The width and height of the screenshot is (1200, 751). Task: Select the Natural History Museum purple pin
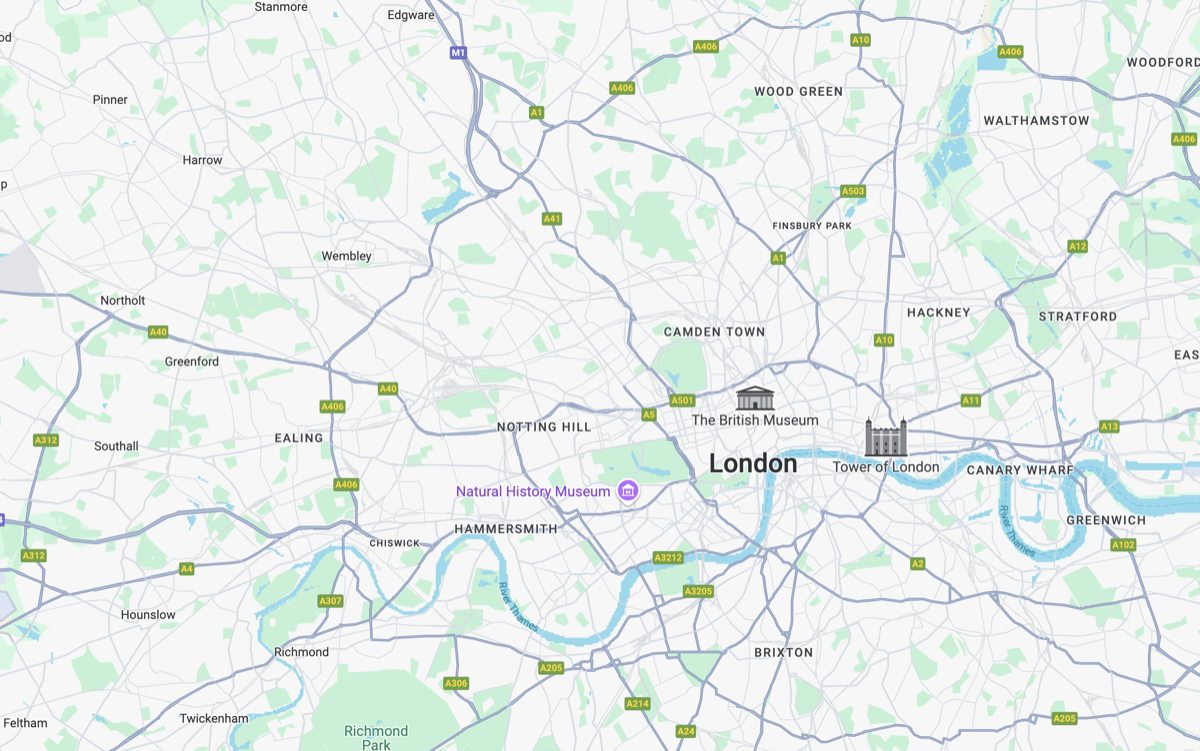pyautogui.click(x=628, y=491)
